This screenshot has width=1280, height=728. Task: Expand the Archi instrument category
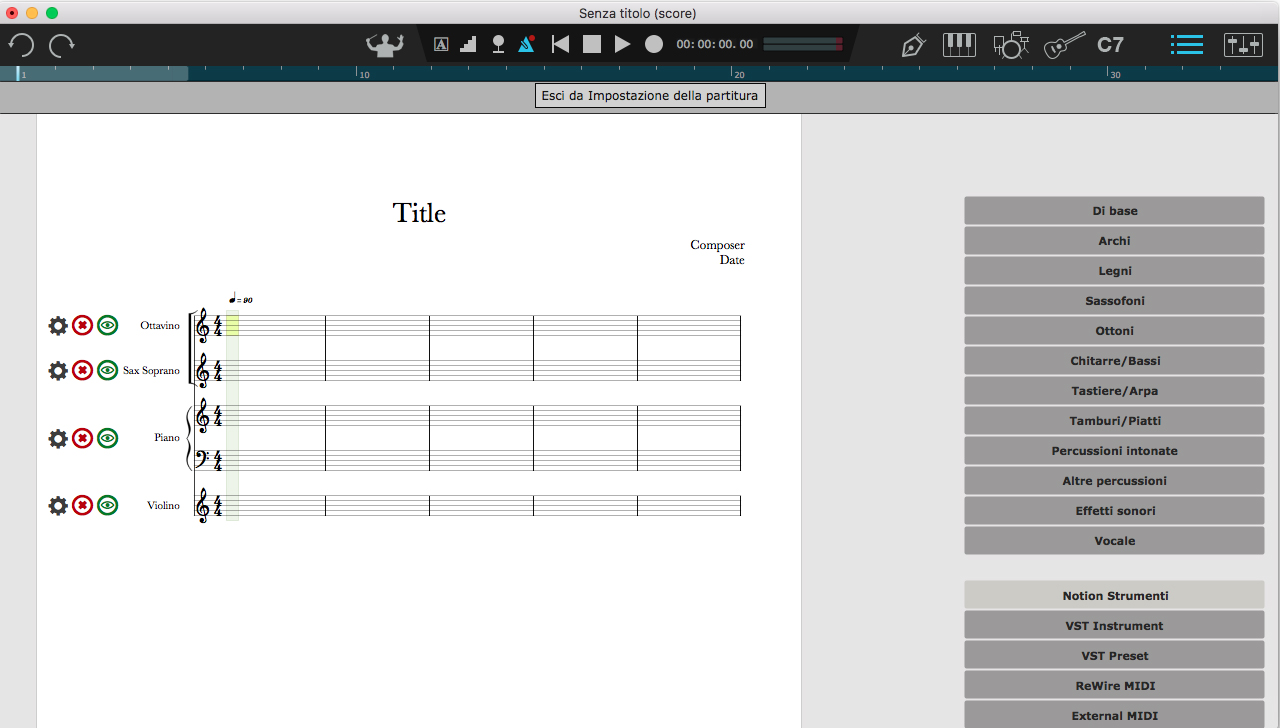1114,241
